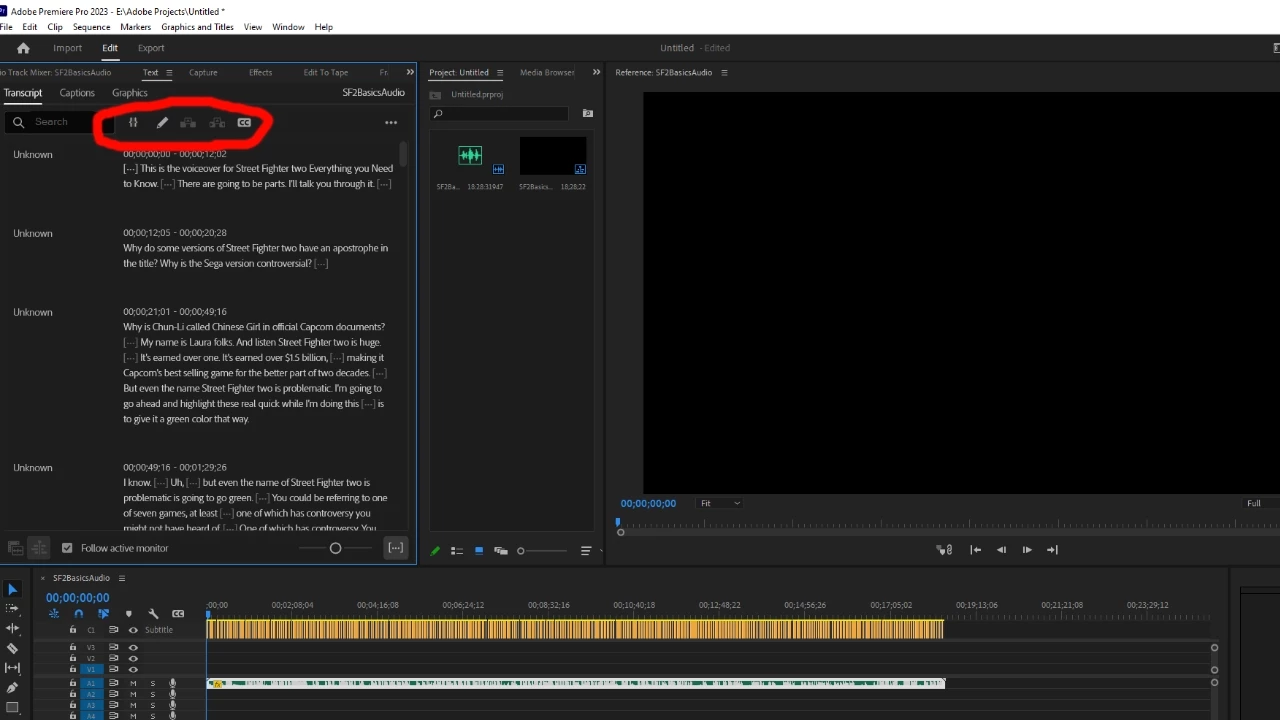Enable voice-over record on track A1
Image resolution: width=1280 pixels, height=720 pixels.
coord(173,684)
